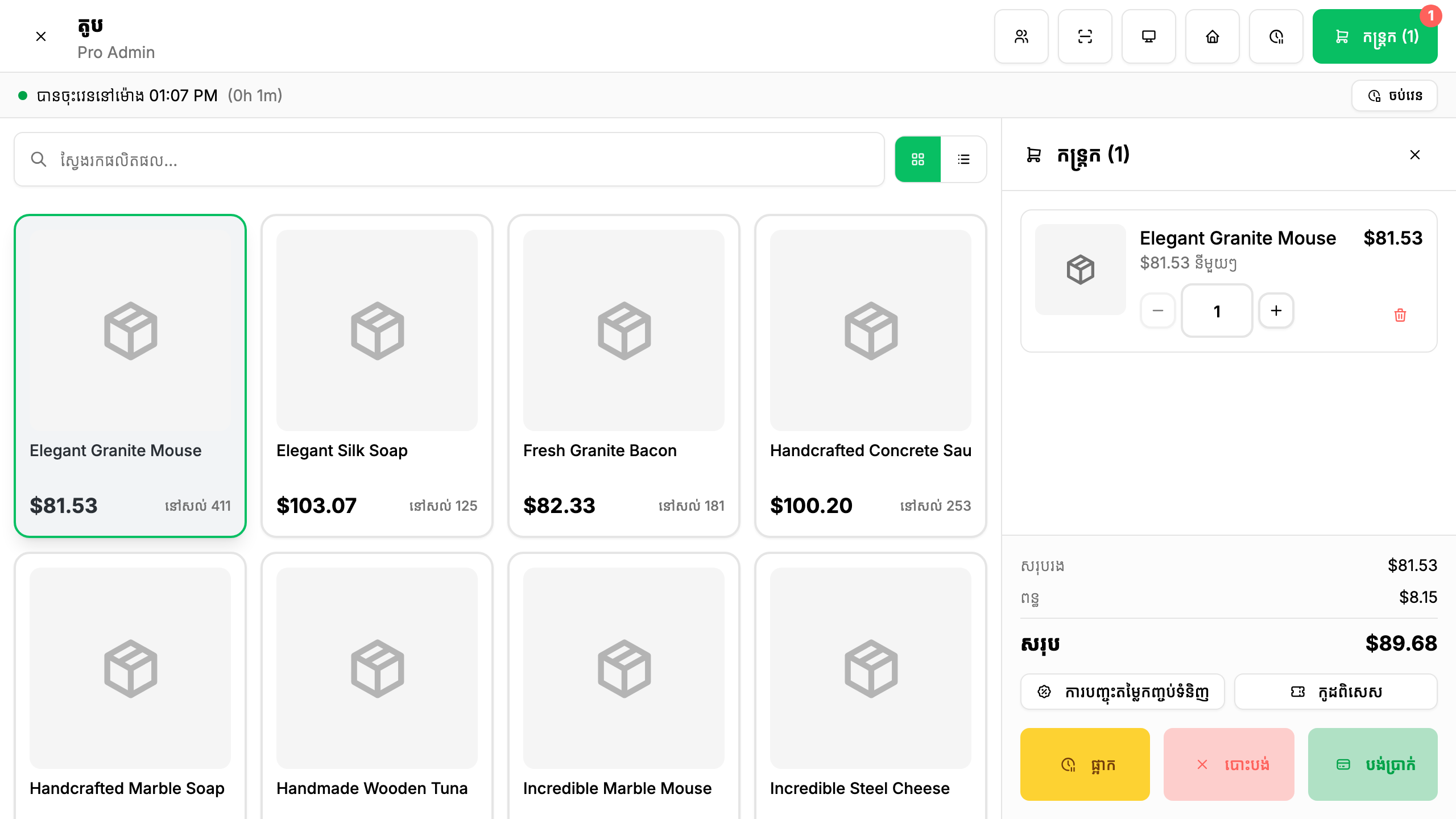Select the Elegant Granite Mouse product card

[130, 376]
